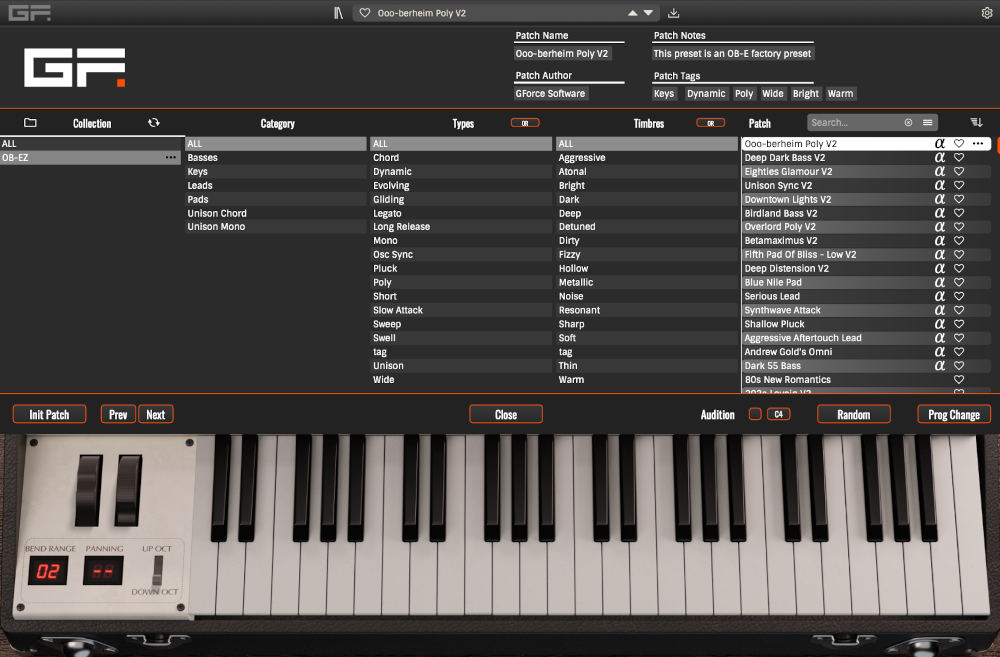The image size is (1000, 657).
Task: Open the sort icon at the right of the Patch header
Action: point(977,122)
